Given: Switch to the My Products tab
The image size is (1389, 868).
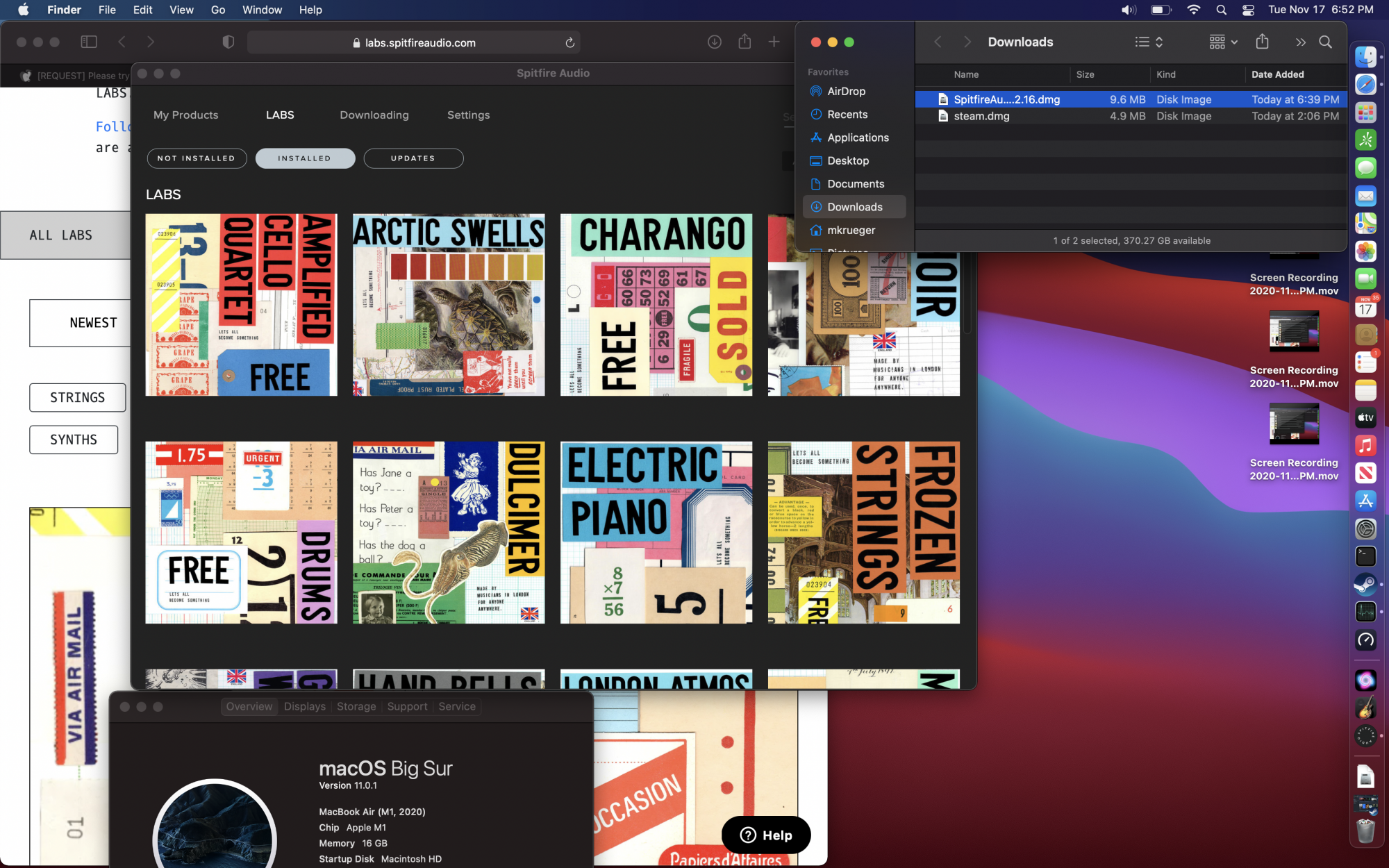Looking at the screenshot, I should coord(185,115).
